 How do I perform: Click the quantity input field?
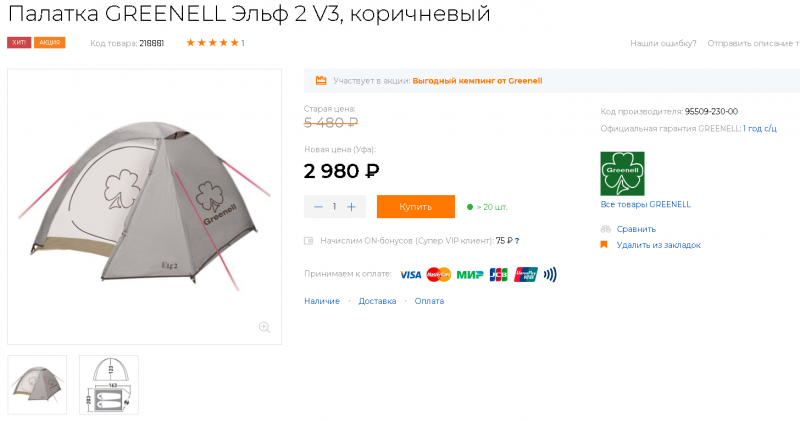335,207
